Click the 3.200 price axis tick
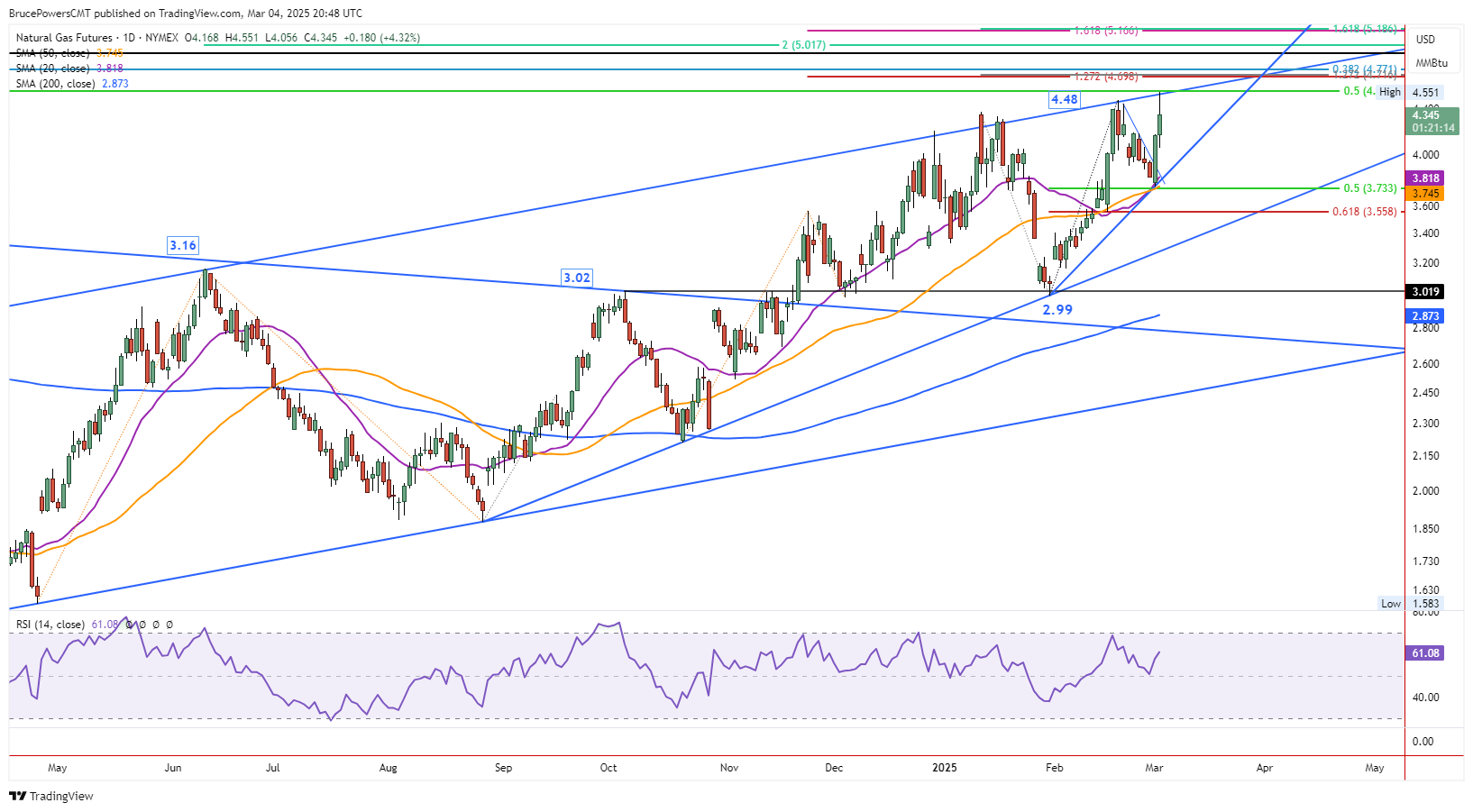The image size is (1473, 812). (1426, 263)
